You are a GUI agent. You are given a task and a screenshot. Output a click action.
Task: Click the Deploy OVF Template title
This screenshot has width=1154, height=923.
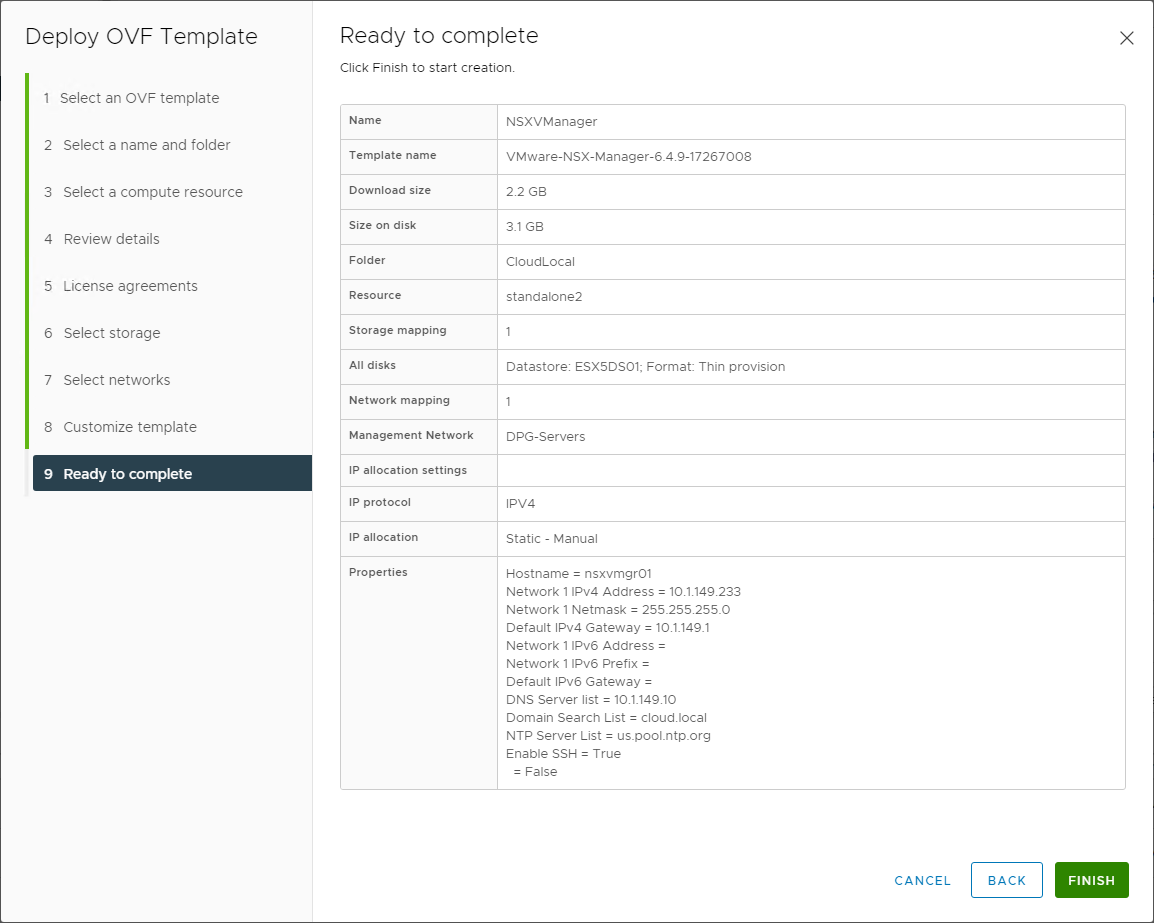pyautogui.click(x=141, y=36)
